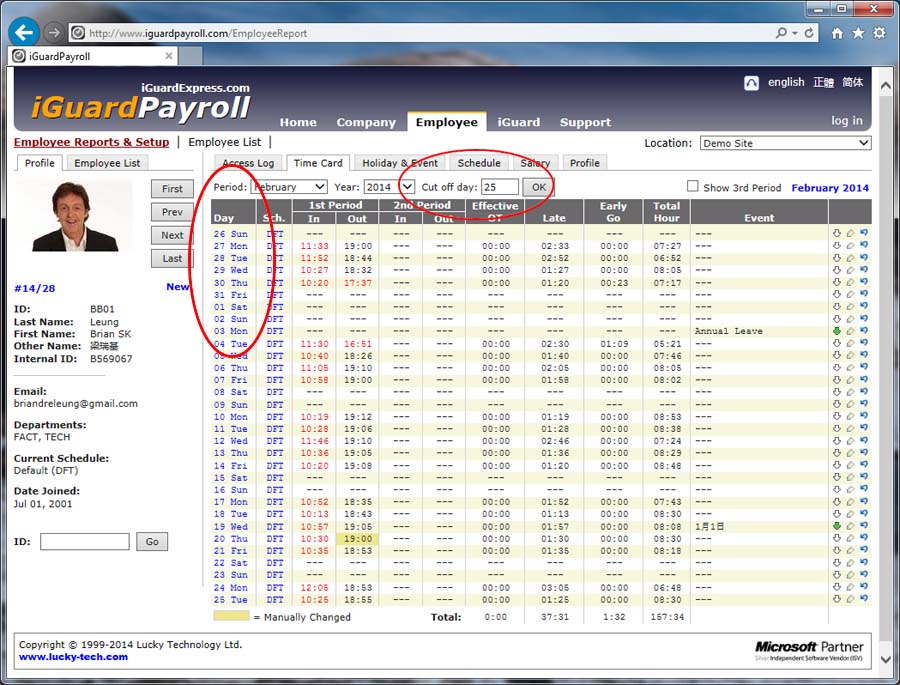The width and height of the screenshot is (900, 685).
Task: Open the Location dropdown showing Demo Site
Action: (x=785, y=143)
